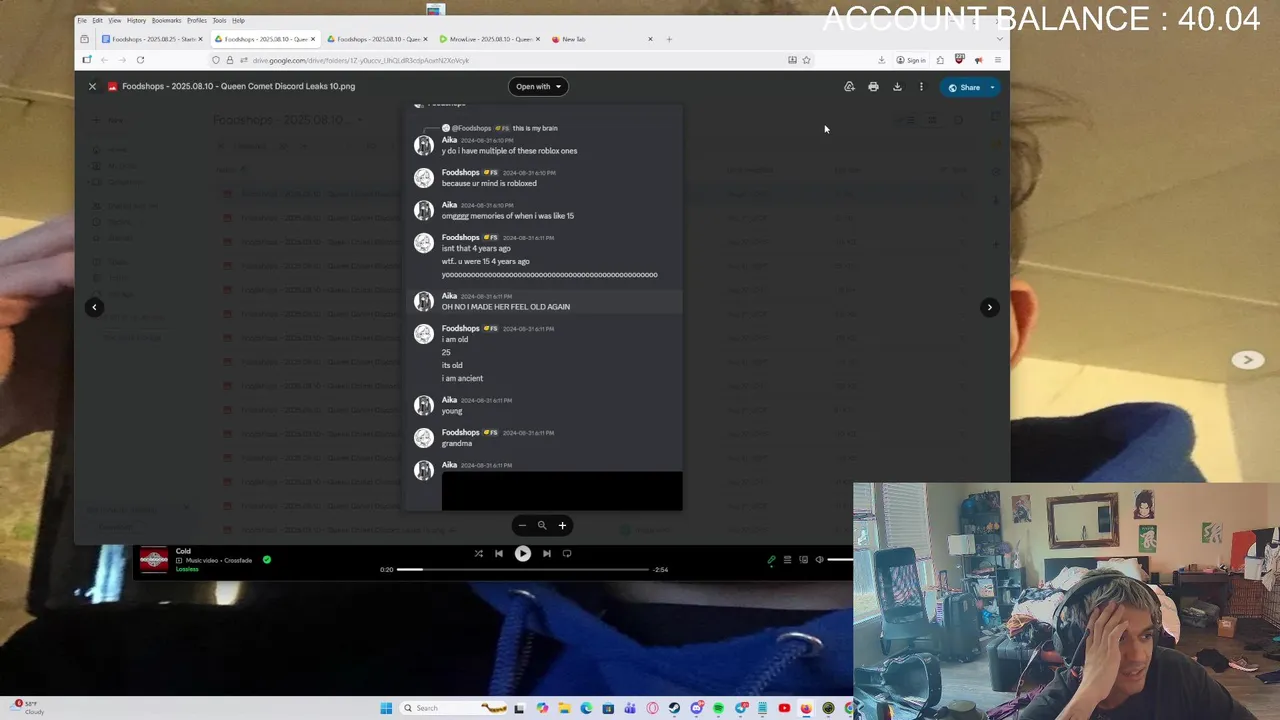Go to the next image in preview

coord(989,307)
